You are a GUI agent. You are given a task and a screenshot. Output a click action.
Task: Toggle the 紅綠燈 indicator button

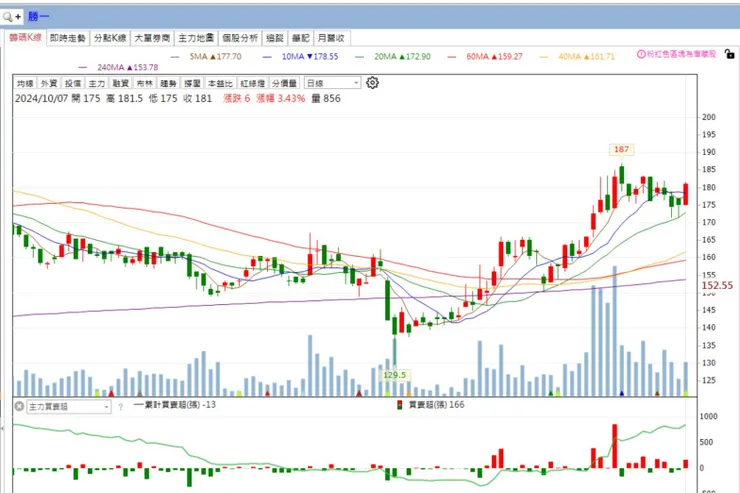coord(252,84)
